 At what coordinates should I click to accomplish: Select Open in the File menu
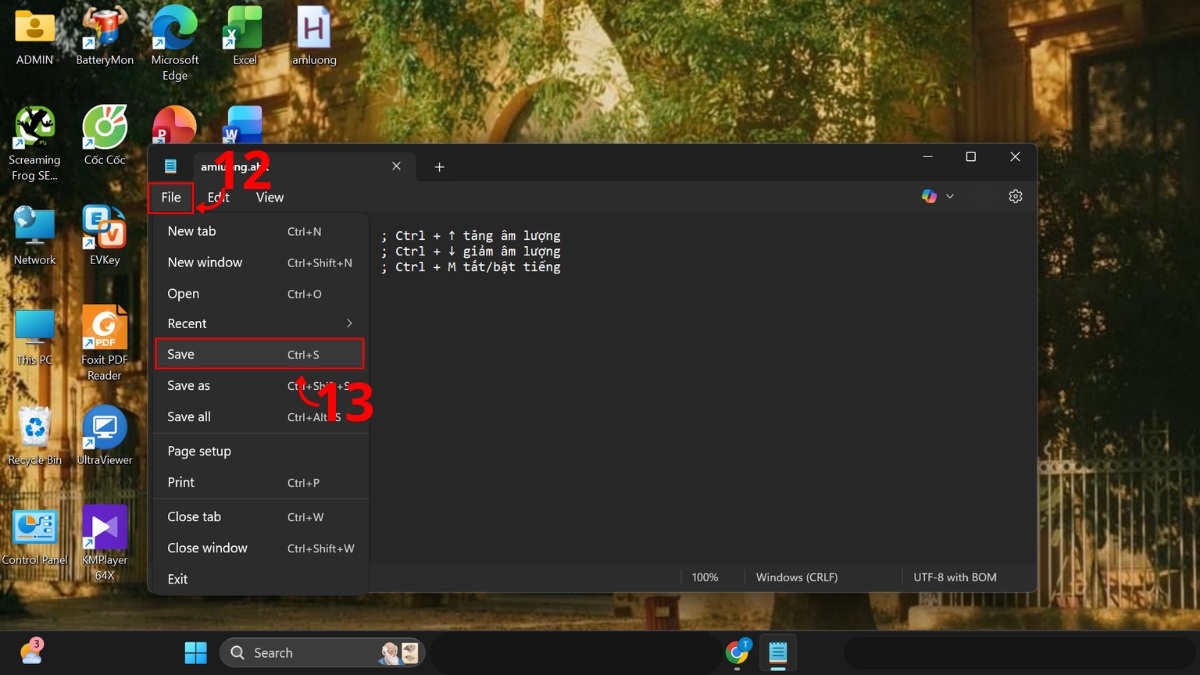pos(259,294)
